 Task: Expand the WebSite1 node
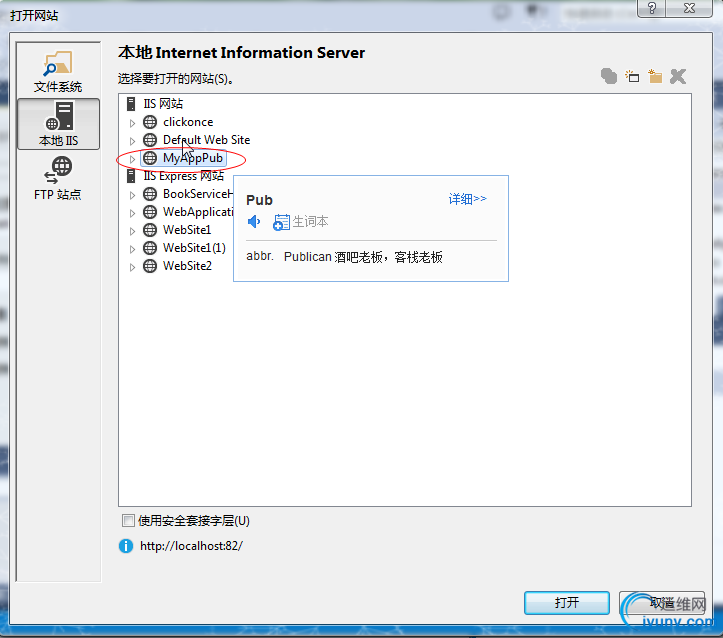point(132,231)
